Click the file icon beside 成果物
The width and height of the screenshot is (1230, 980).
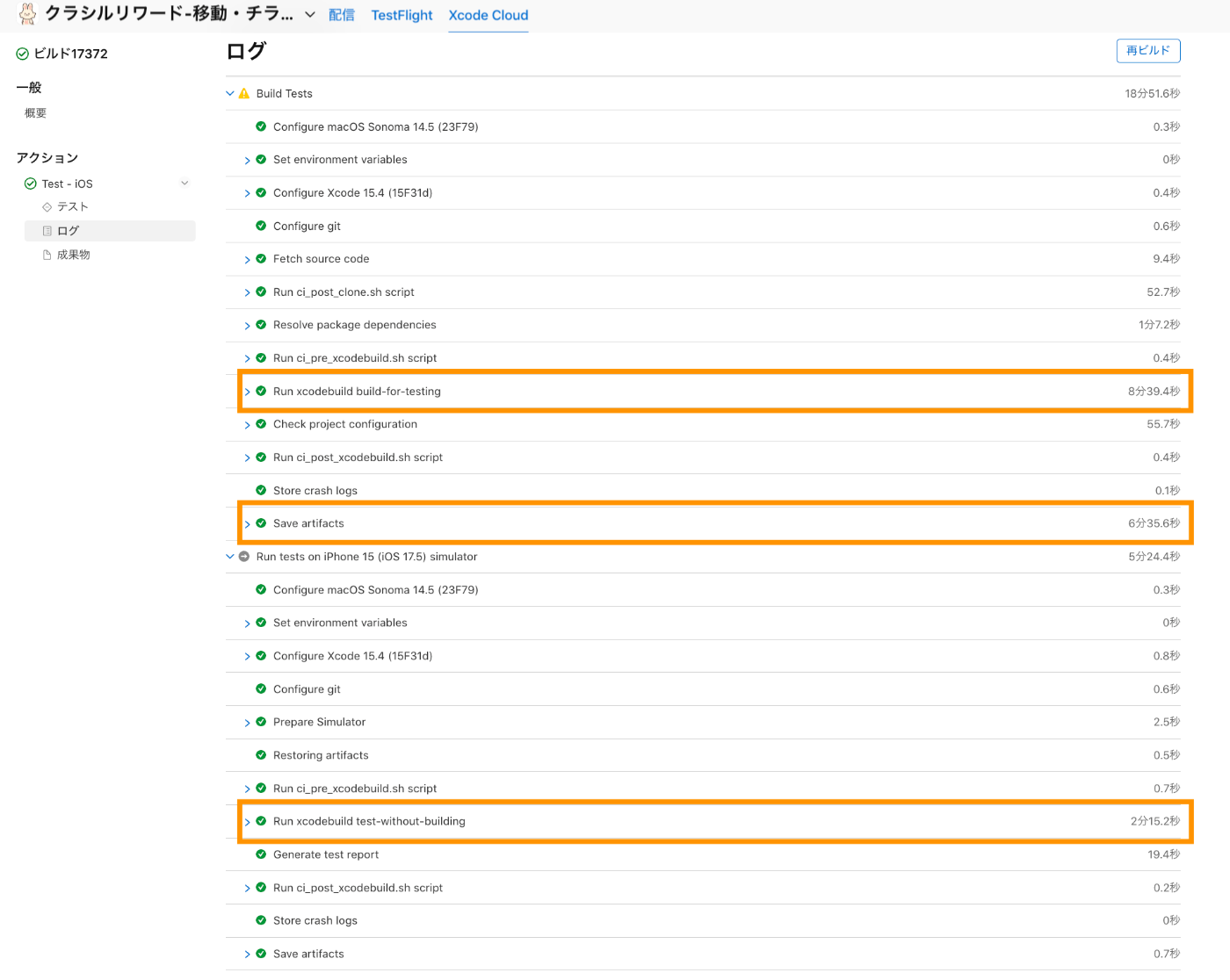[47, 255]
